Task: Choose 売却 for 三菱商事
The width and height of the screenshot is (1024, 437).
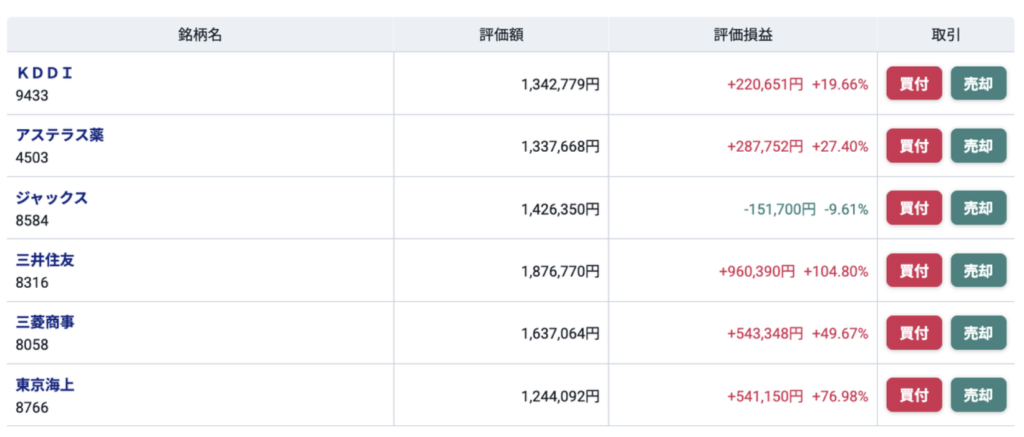Action: pyautogui.click(x=978, y=332)
